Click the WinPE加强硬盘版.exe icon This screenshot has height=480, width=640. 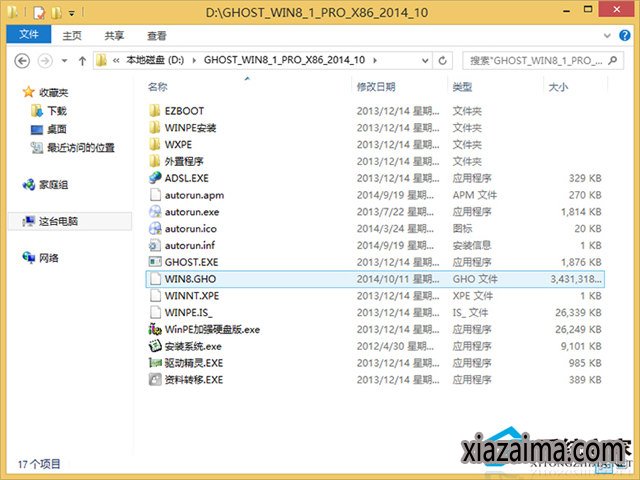155,329
